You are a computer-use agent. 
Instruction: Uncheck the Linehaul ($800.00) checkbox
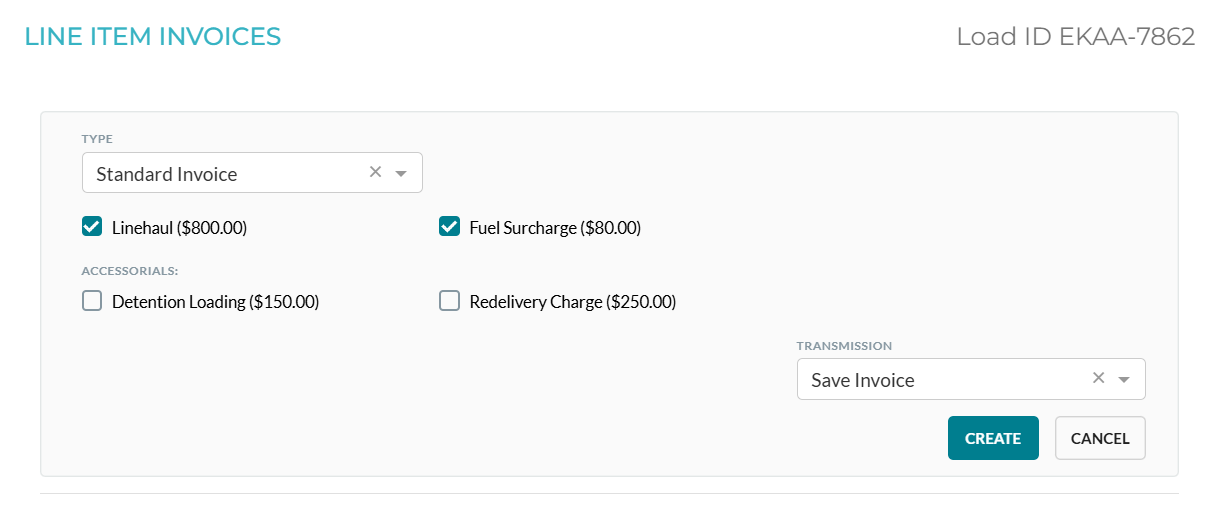pyautogui.click(x=92, y=227)
